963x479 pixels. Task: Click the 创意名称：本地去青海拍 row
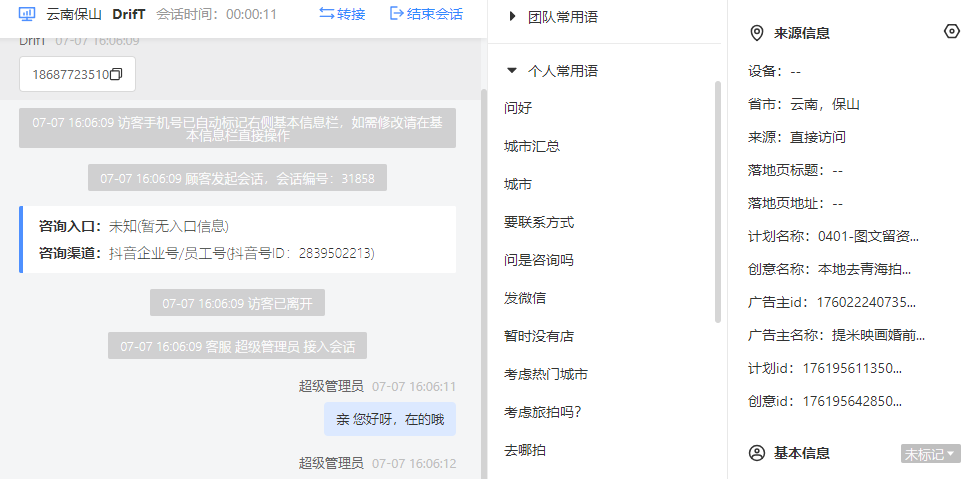(x=830, y=270)
